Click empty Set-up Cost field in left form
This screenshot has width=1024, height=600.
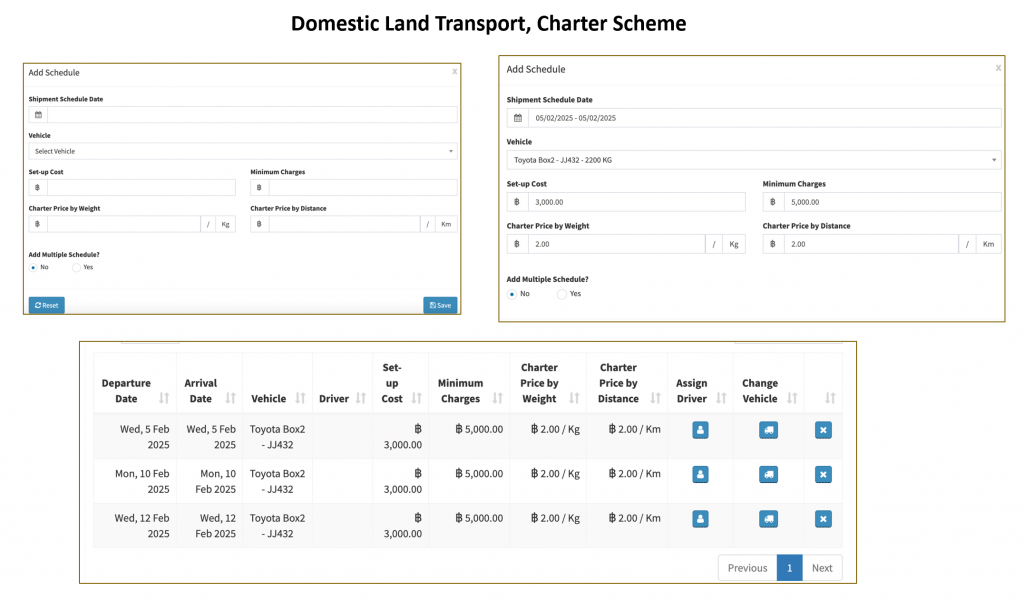(141, 188)
